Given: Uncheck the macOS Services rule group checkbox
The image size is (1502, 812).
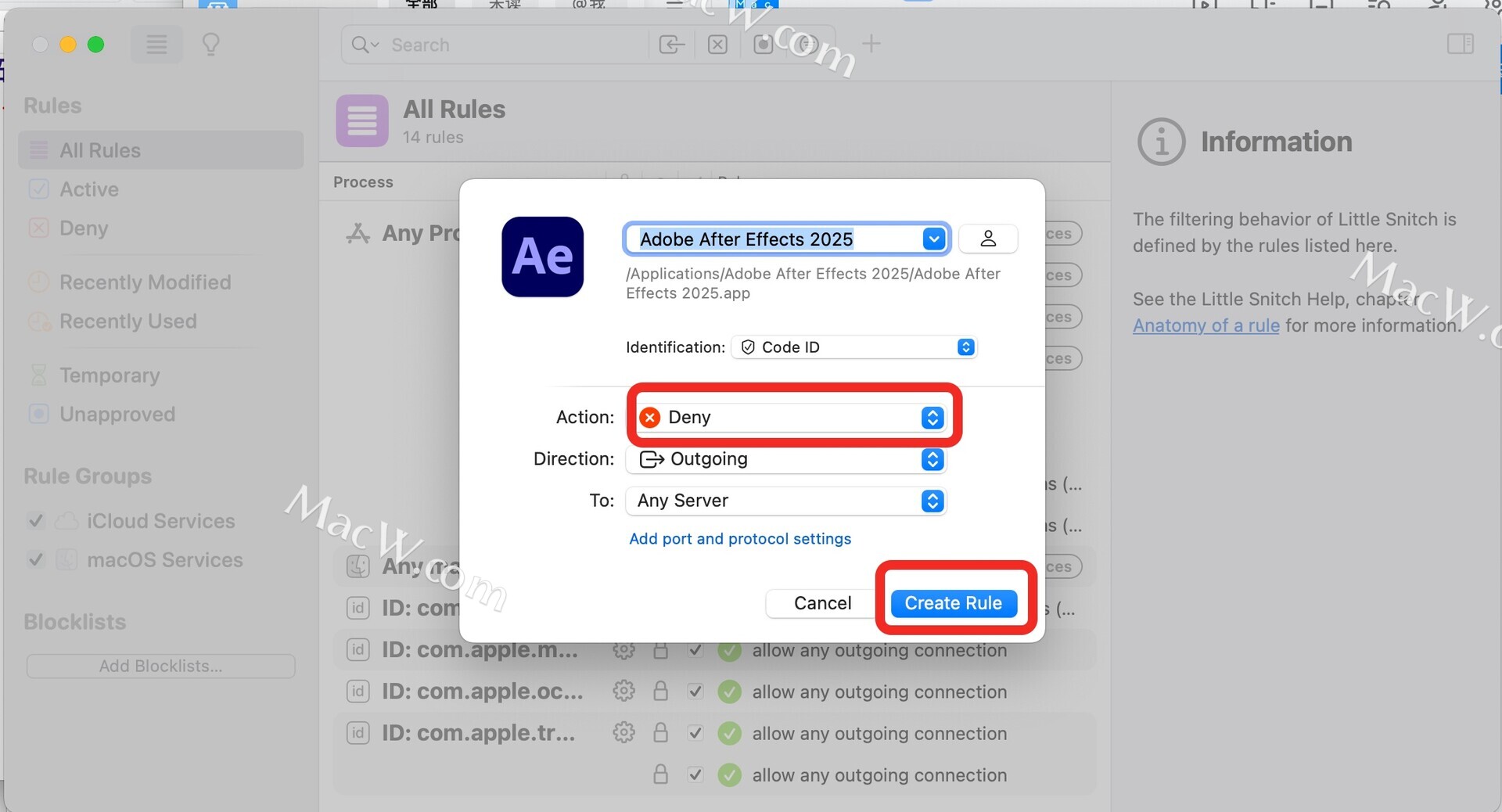Looking at the screenshot, I should point(36,560).
